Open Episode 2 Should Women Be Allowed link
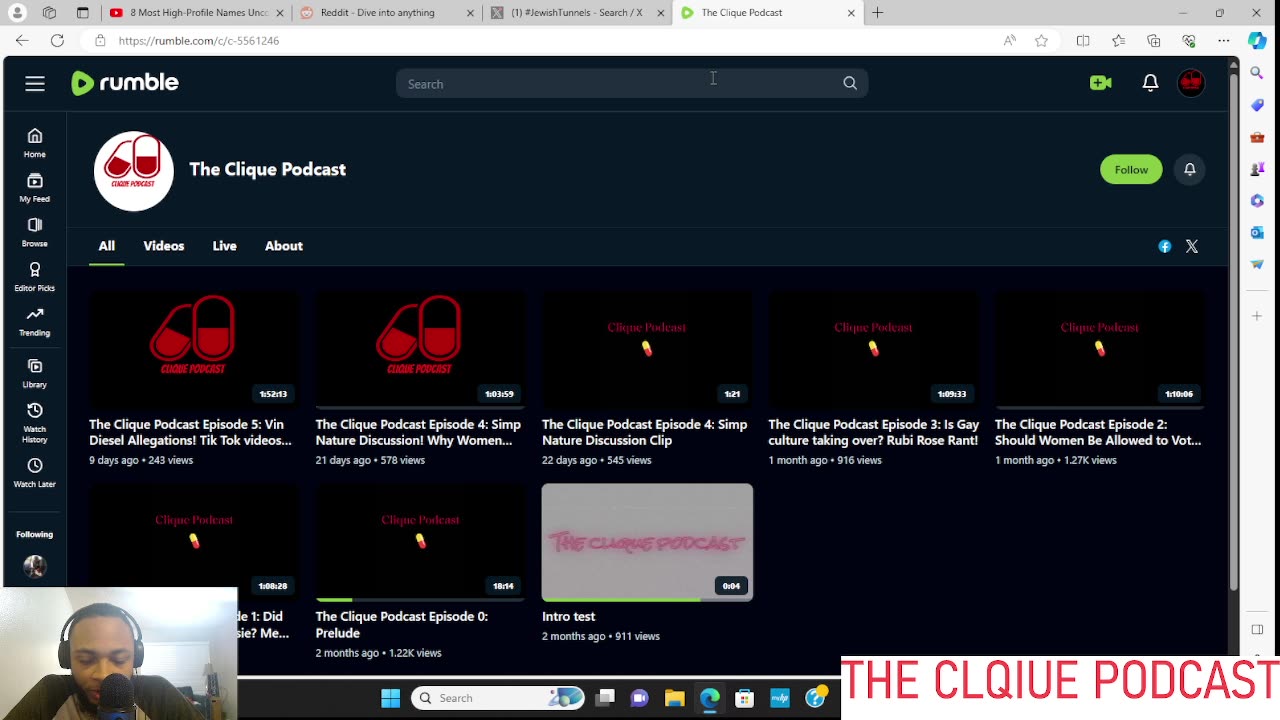This screenshot has width=1280, height=720. 1098,432
